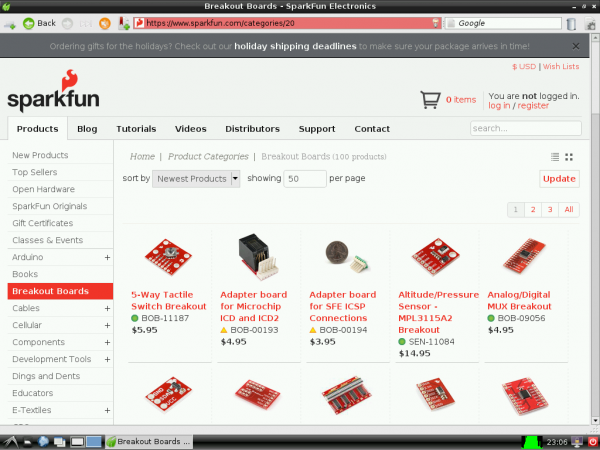Open the LXDE start menu in the taskbar
Image resolution: width=600 pixels, height=450 pixels.
tap(10, 442)
